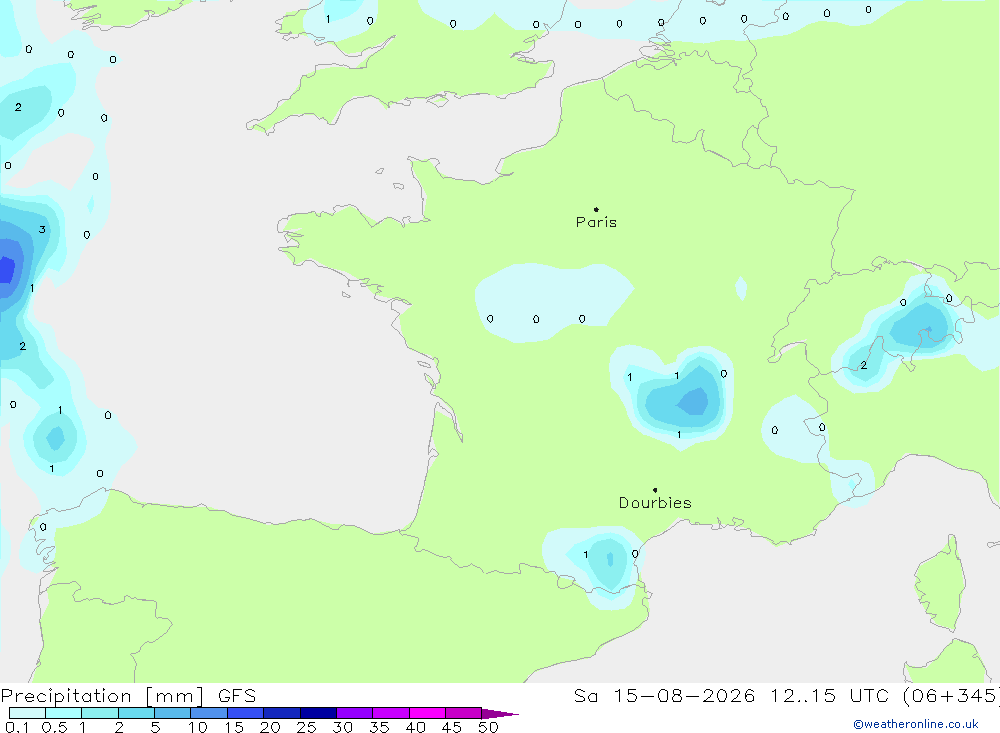Viewport: 1000px width, 733px height.
Task: Pick the 15–20 mm legend swatch
Action: pyautogui.click(x=246, y=713)
